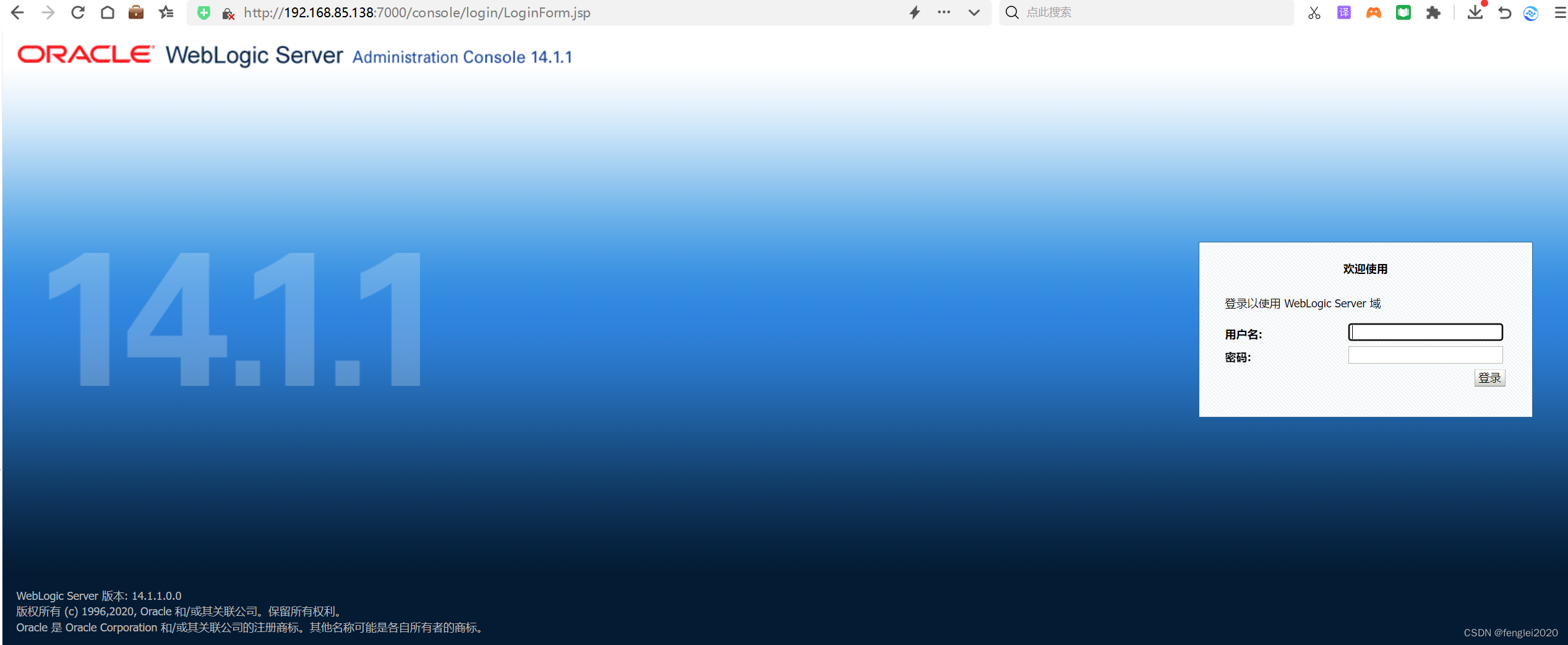
Task: Open the ellipsis more options dropdown
Action: [x=943, y=12]
